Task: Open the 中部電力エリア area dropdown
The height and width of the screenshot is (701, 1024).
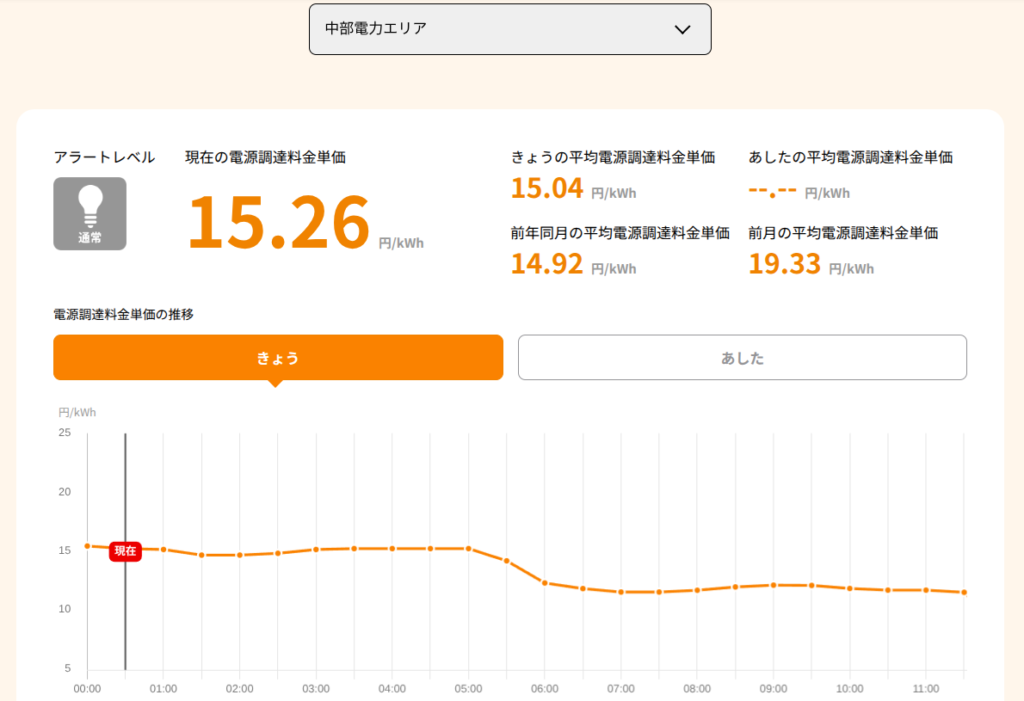Action: point(510,29)
